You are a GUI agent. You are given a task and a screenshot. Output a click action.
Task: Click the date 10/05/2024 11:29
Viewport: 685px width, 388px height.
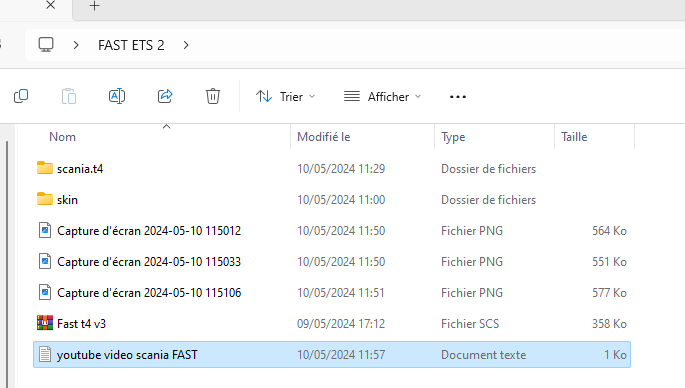341,169
